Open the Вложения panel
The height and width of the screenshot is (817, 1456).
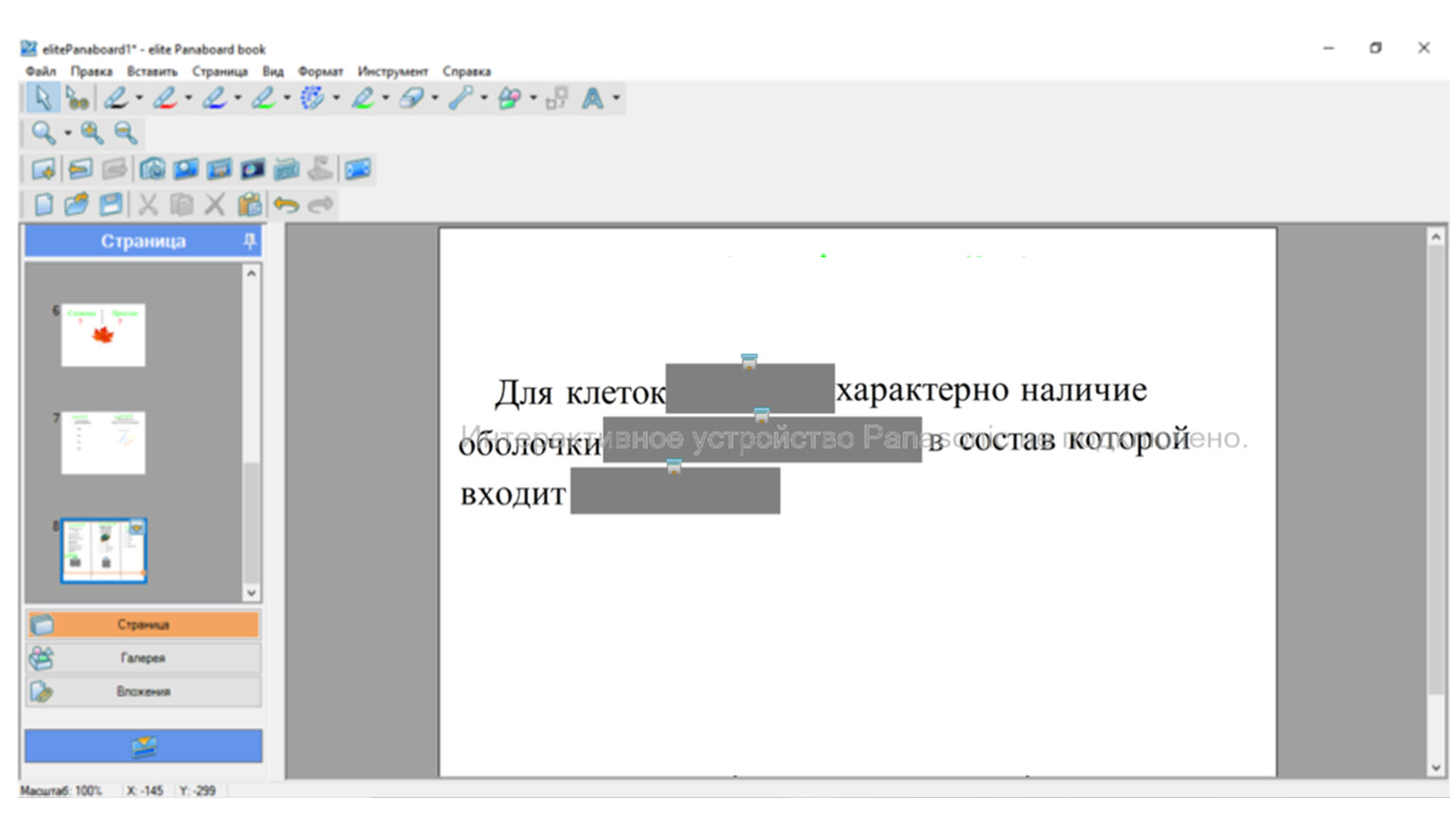click(x=143, y=691)
